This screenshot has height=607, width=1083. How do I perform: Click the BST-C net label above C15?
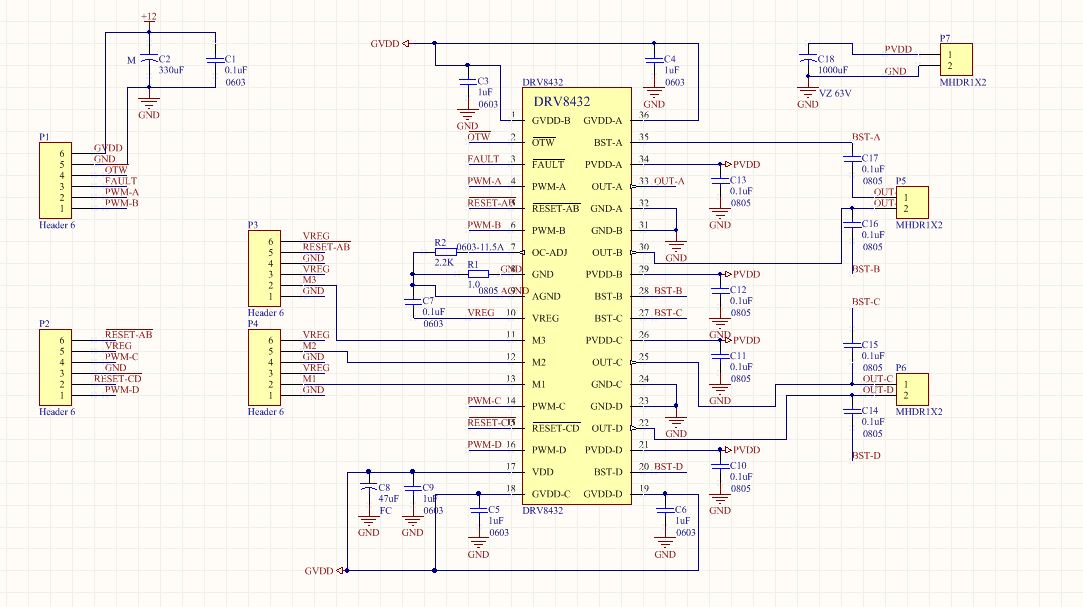click(x=866, y=302)
